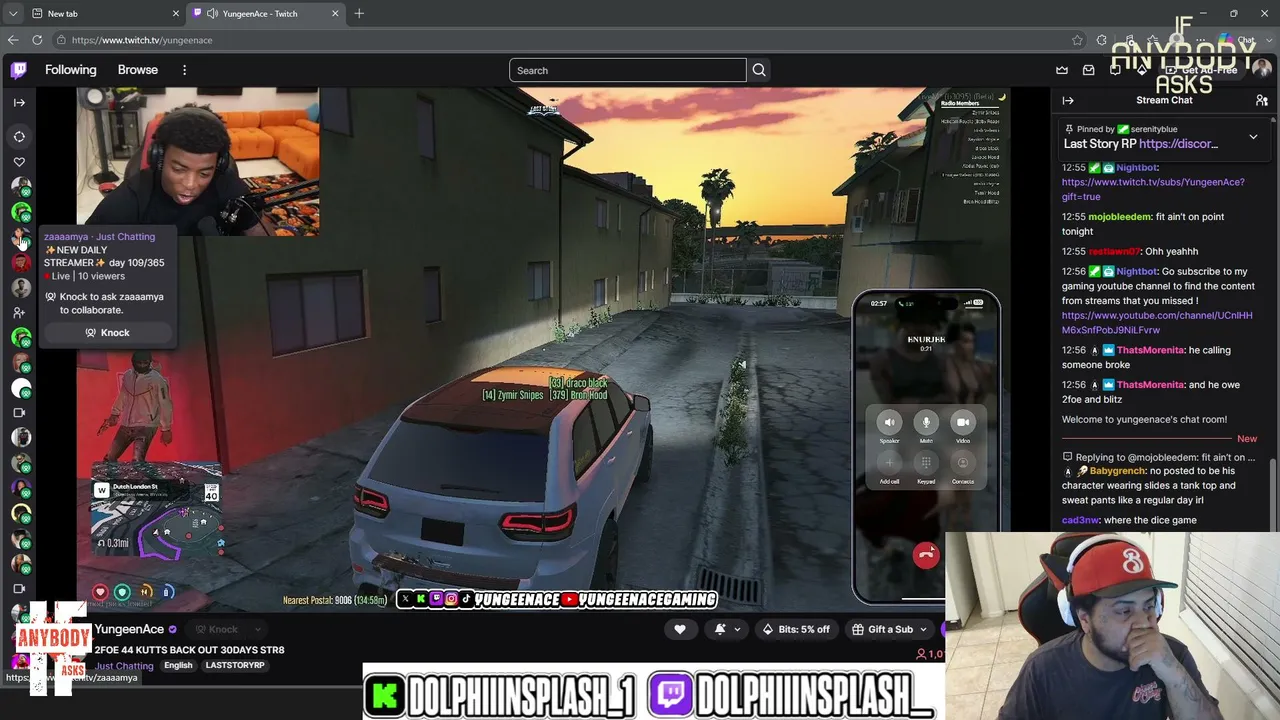Click the LASTSTORYRP tag

point(235,665)
